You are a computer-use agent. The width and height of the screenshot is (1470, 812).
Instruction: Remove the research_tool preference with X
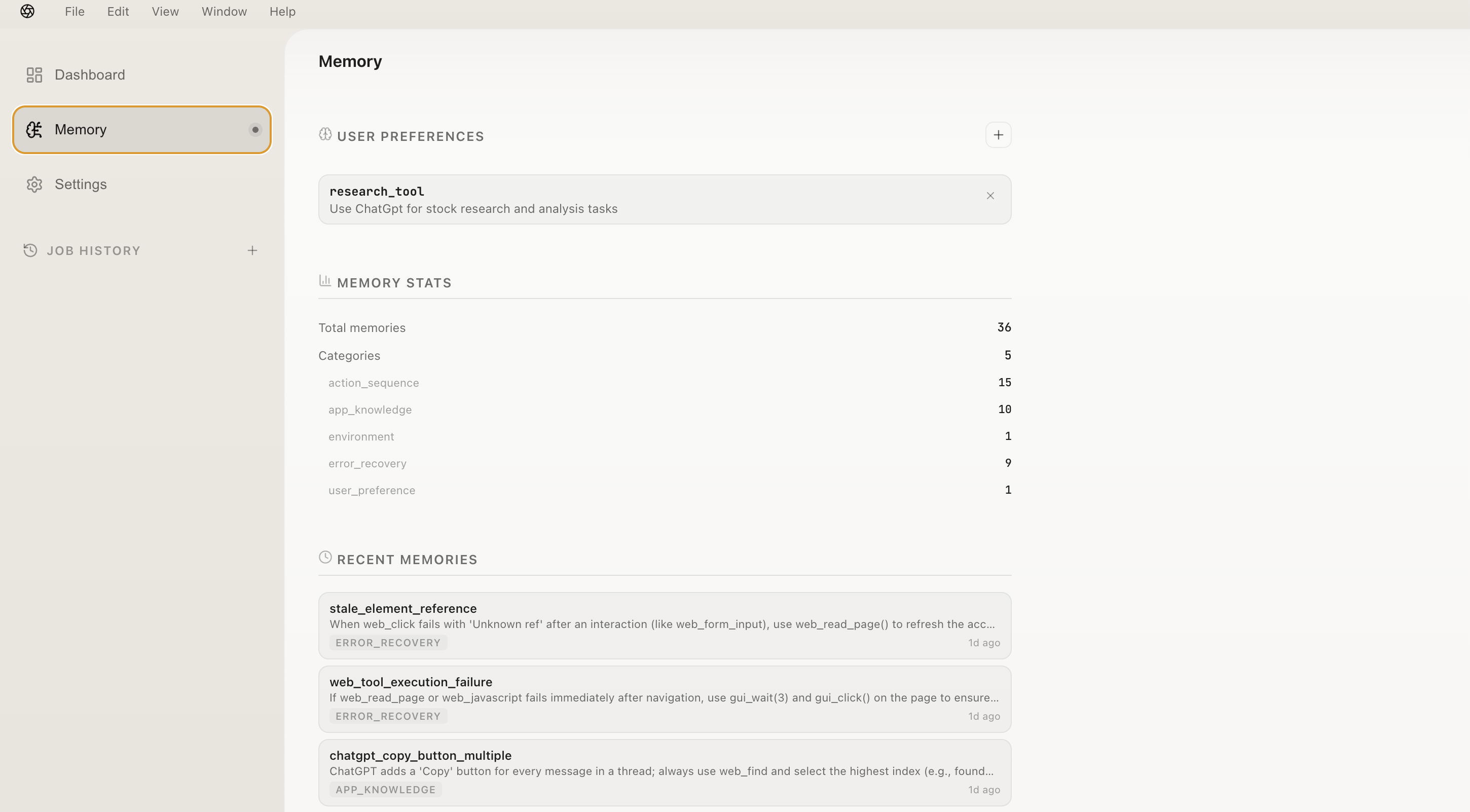tap(990, 196)
